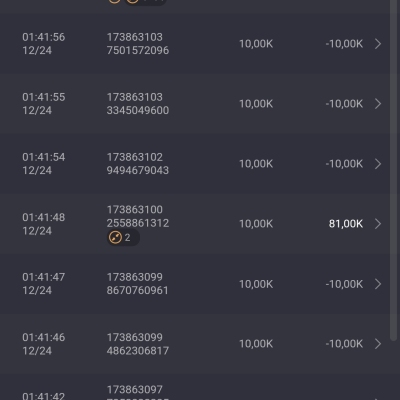Image resolution: width=400 pixels, height=400 pixels.
Task: Click timestamp 01:41:56 12/24
Action: 44,44
